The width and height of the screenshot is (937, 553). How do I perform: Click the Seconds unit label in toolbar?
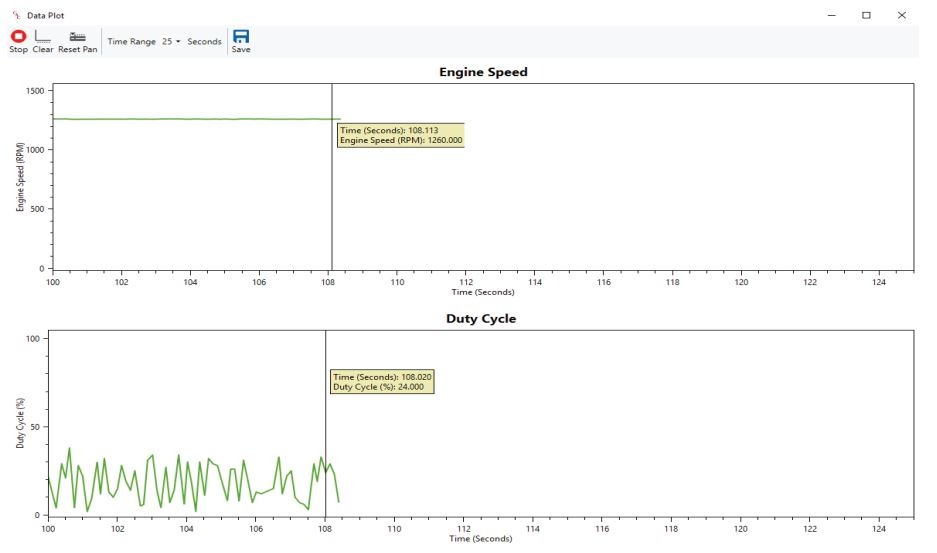point(205,42)
